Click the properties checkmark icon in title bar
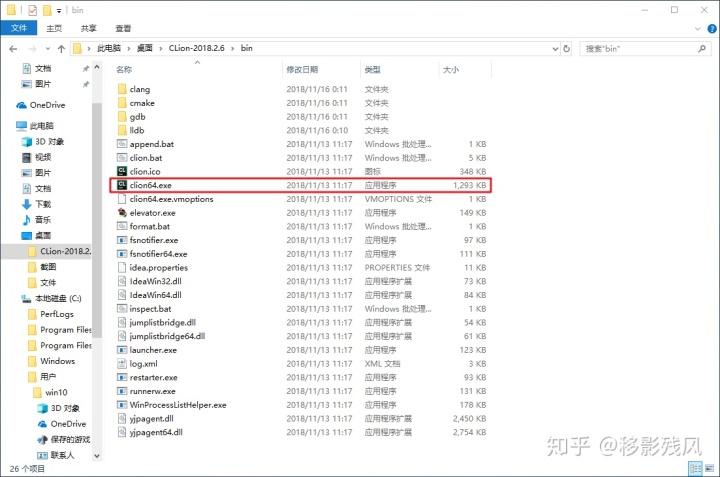 pos(33,10)
